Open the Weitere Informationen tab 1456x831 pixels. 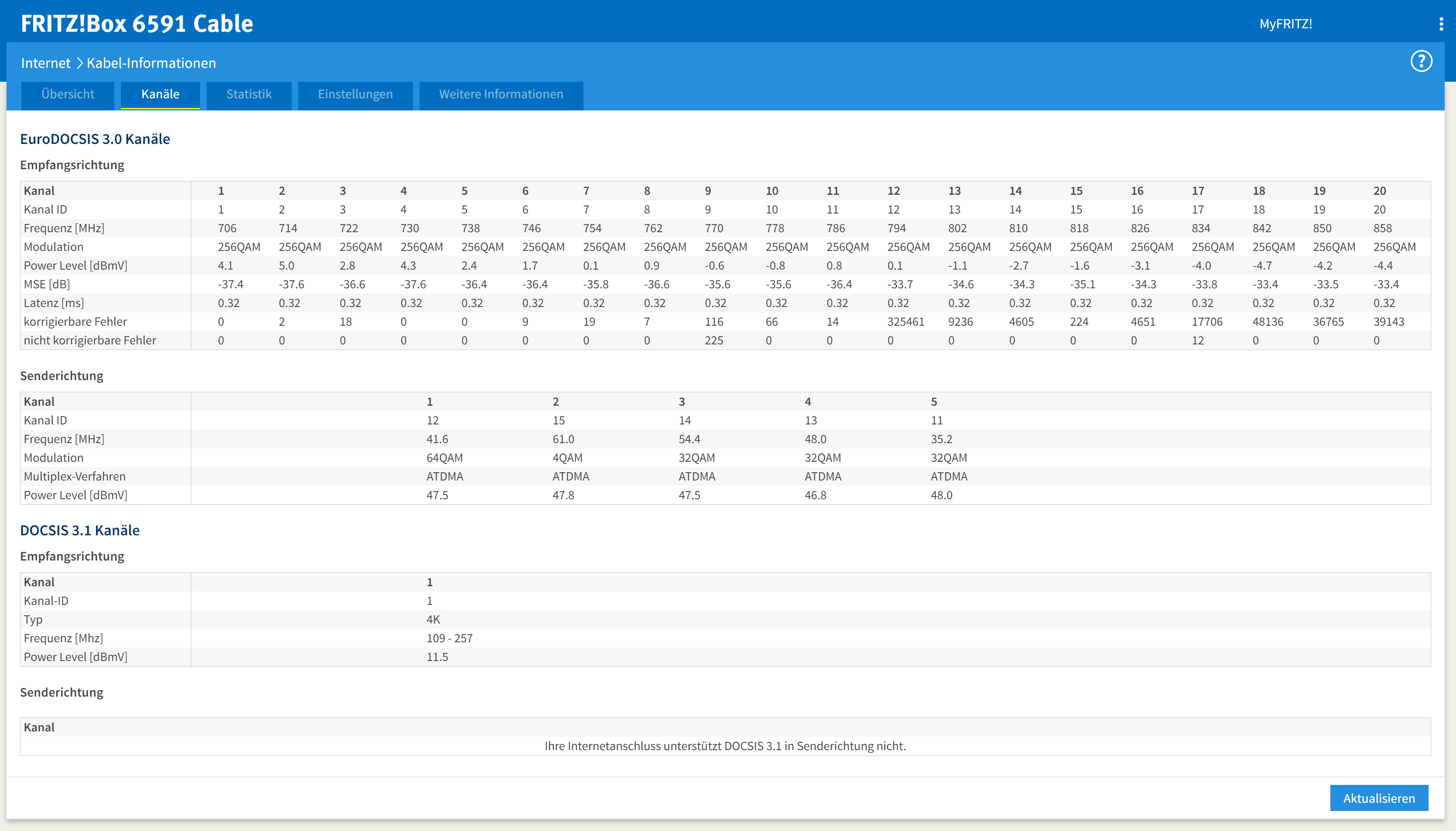tap(501, 94)
